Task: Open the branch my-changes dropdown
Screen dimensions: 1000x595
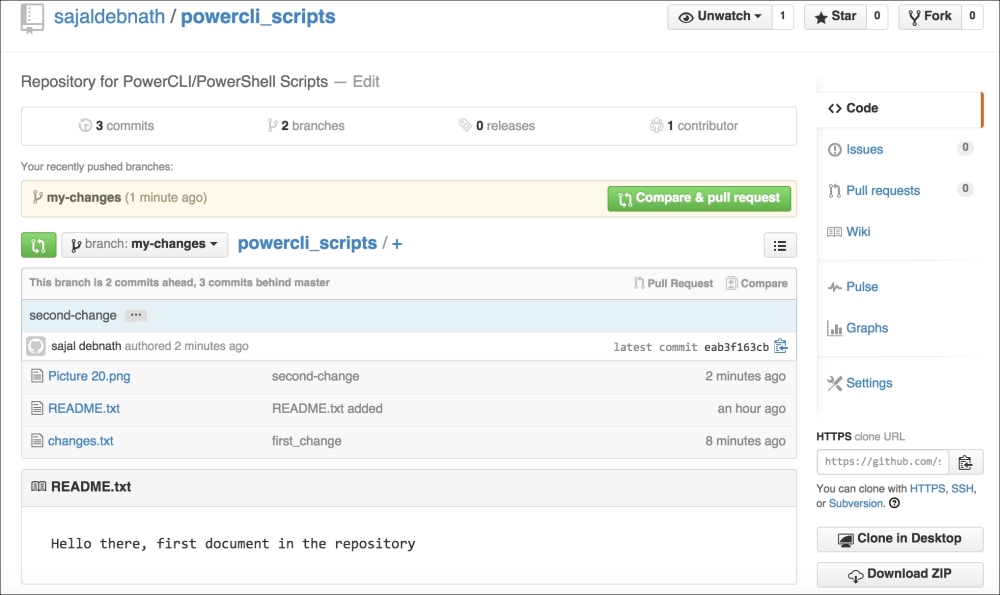Action: click(x=145, y=244)
